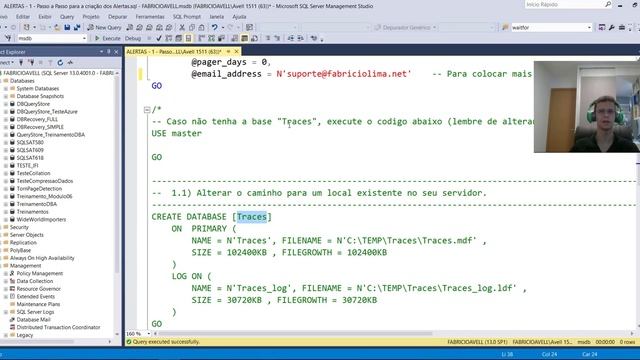Open the Editar menu
The width and height of the screenshot is (640, 360).
[23, 17]
